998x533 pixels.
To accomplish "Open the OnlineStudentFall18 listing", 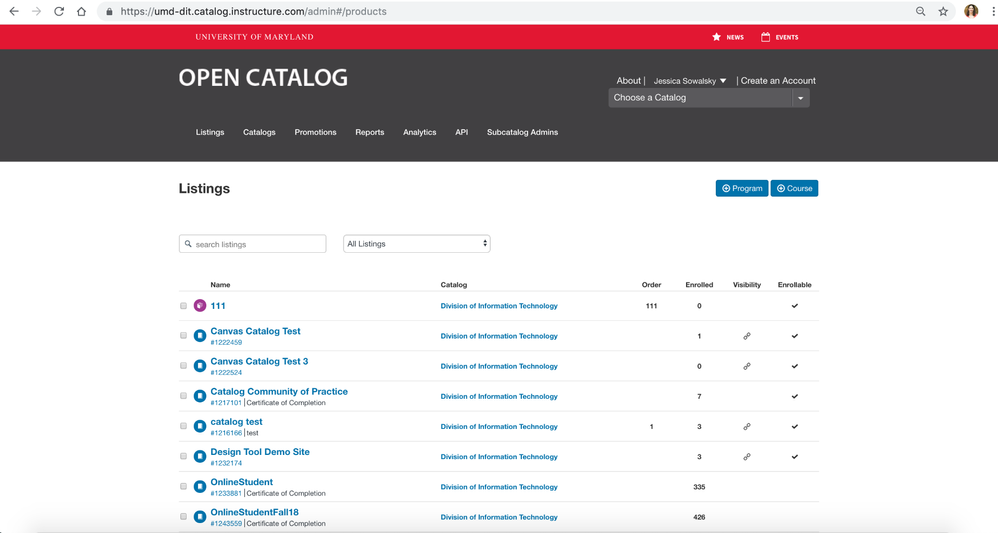I will (255, 512).
